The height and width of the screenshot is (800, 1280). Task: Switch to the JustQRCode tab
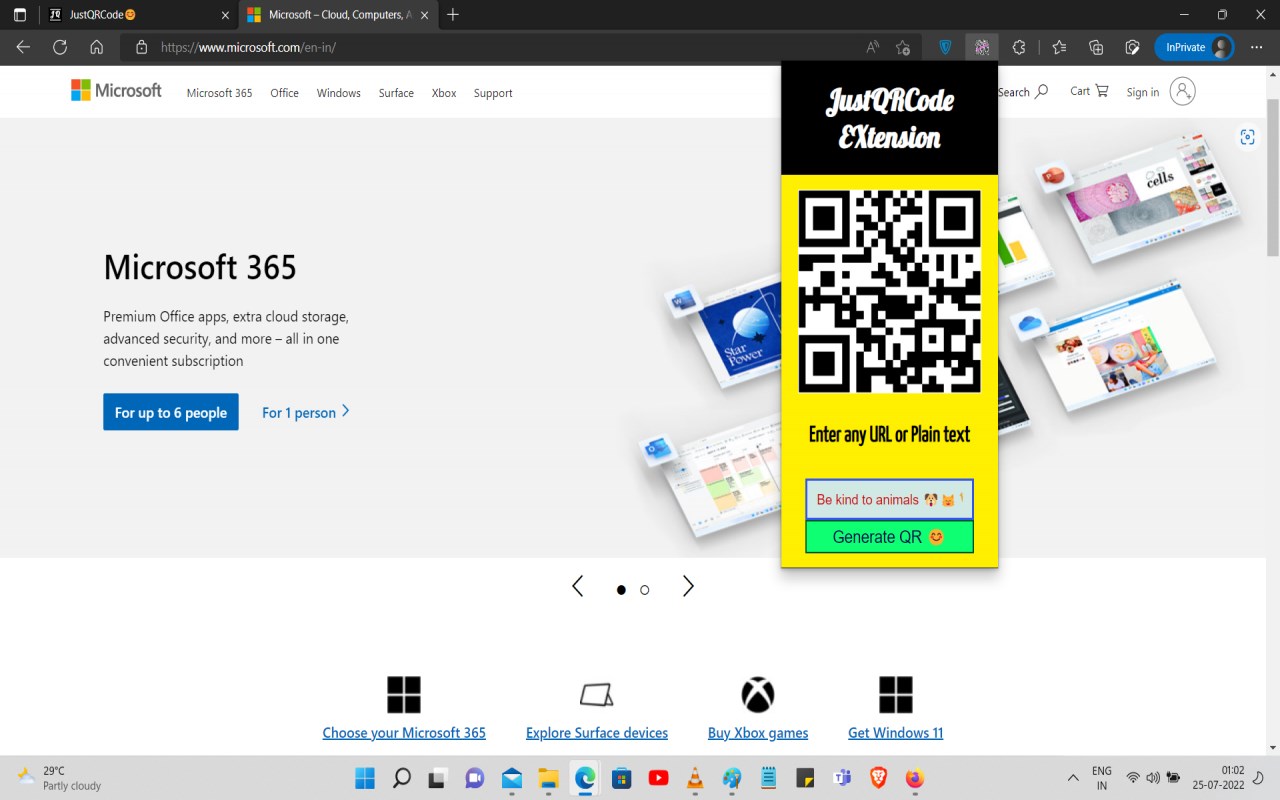coord(140,15)
